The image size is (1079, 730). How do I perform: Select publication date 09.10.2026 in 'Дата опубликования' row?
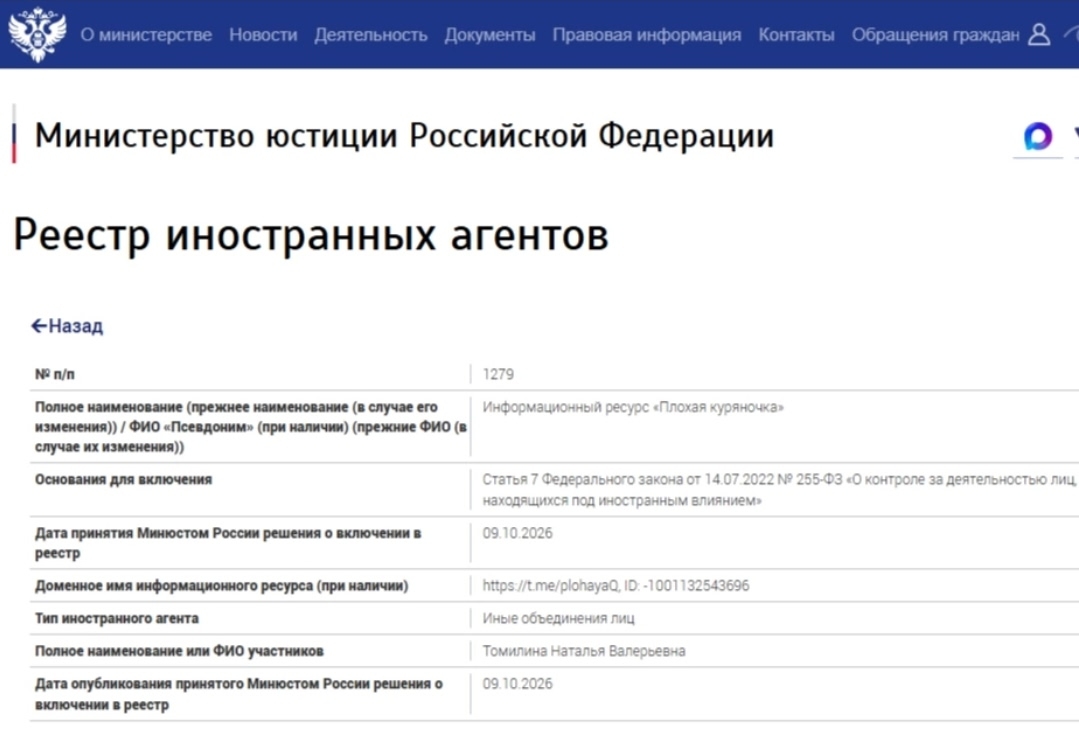pyautogui.click(x=517, y=684)
